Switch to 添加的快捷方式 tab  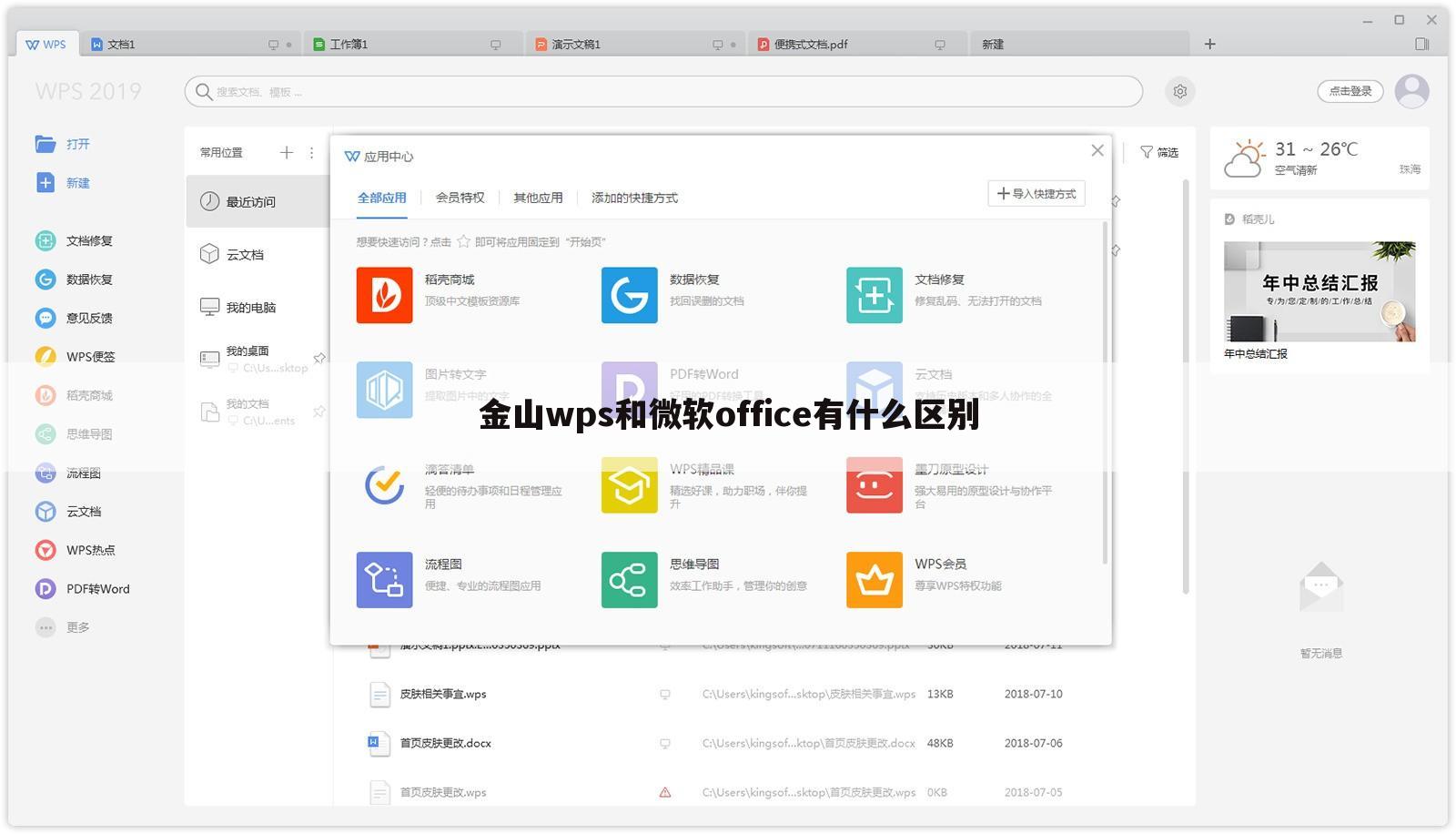click(634, 198)
